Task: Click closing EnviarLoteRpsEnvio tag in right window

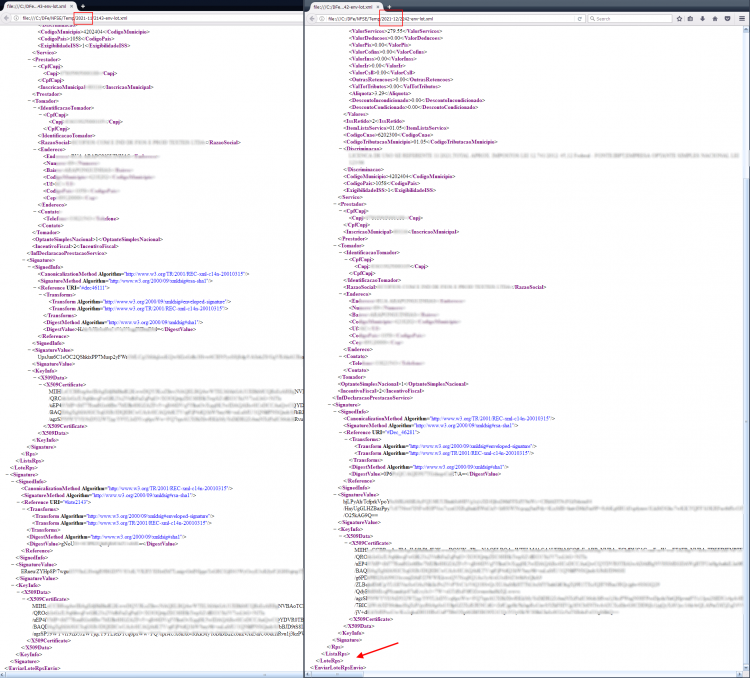Action: tap(338, 667)
